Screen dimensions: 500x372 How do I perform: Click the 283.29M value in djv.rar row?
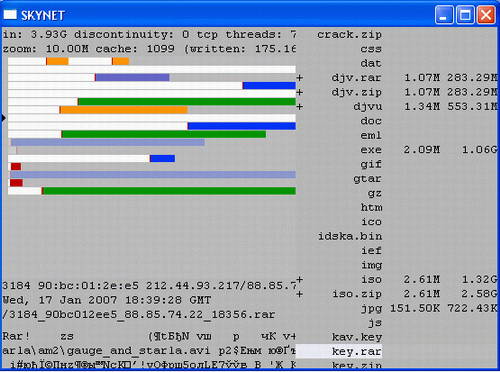(x=472, y=78)
